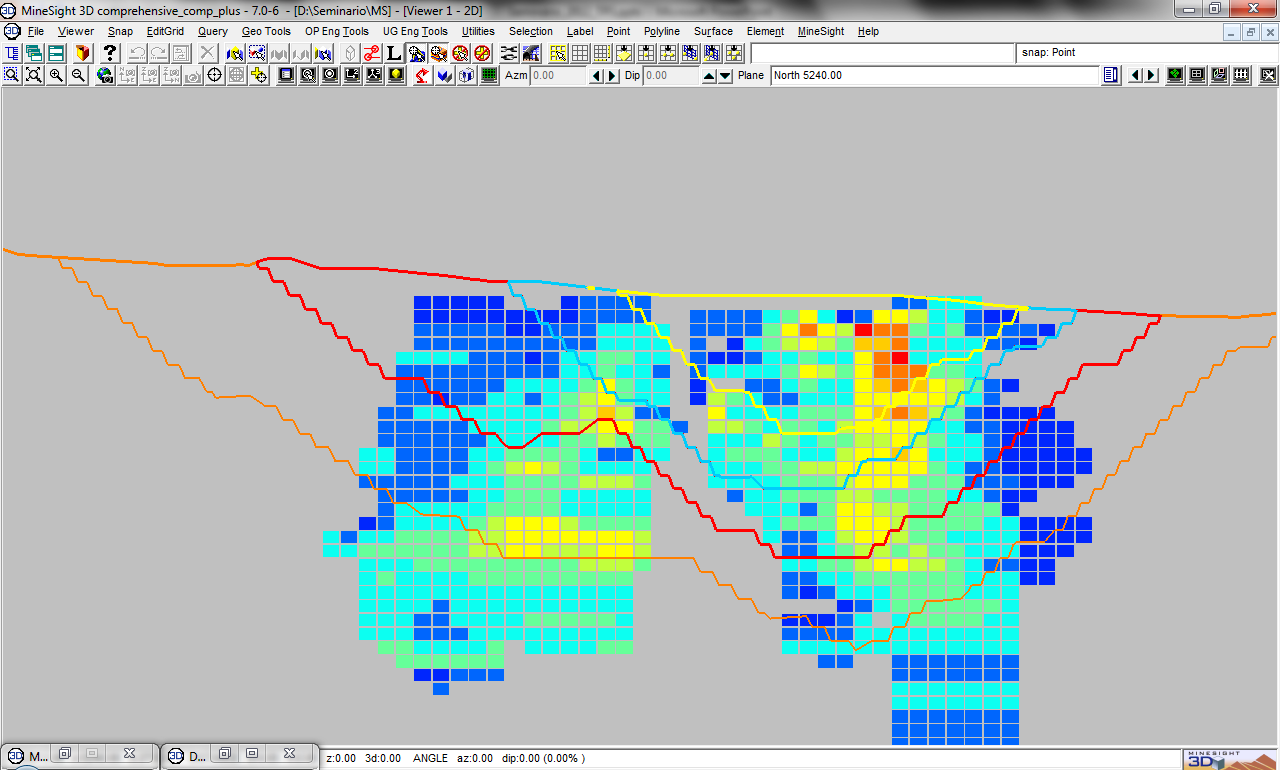The height and width of the screenshot is (770, 1280).
Task: Click the viewer icon with X at toolbar end
Action: [1268, 75]
